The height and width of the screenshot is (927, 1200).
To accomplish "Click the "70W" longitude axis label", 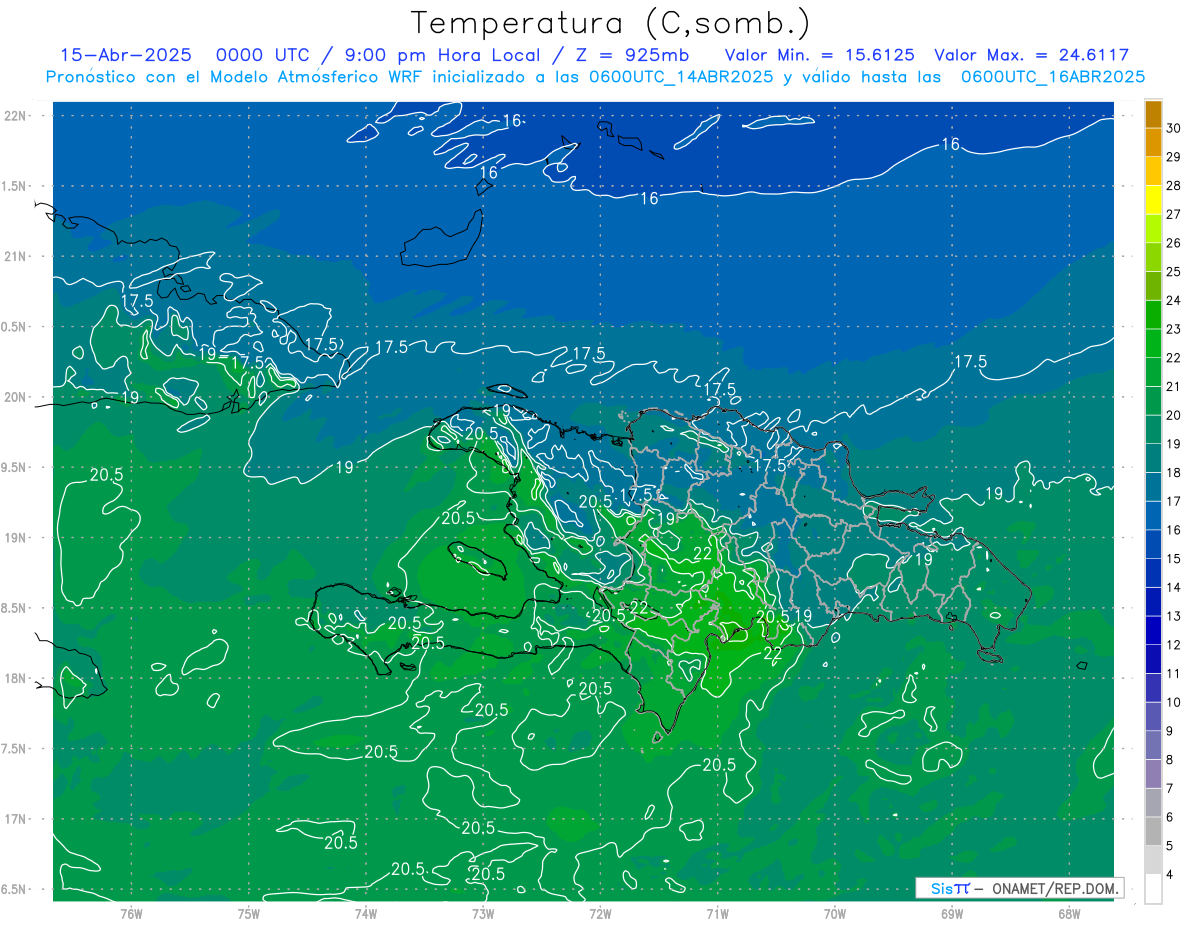I will (x=835, y=913).
